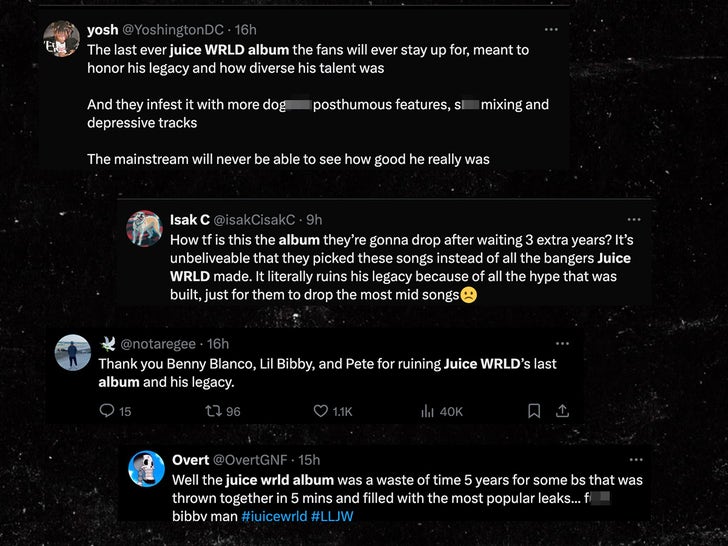Viewport: 728px width, 546px height.
Task: Open Isak C's profile avatar
Action: (145, 228)
